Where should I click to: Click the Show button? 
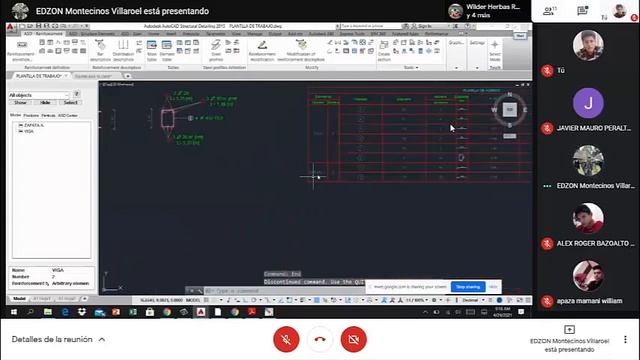[x=20, y=102]
